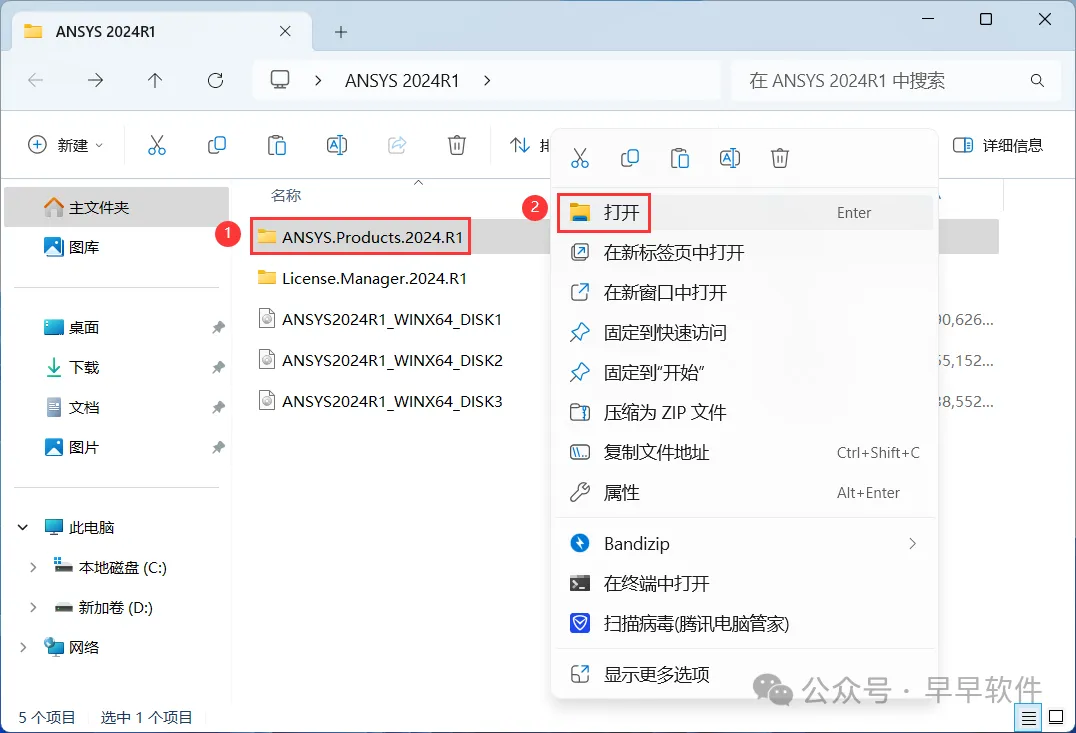Choose 复制文件地址 from the context menu
The width and height of the screenshot is (1076, 733).
[x=745, y=452]
